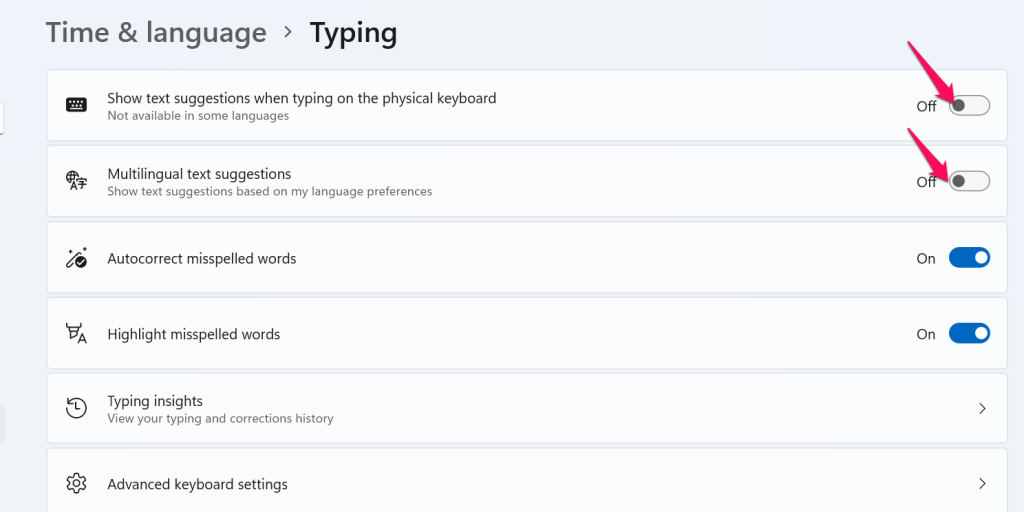
Task: Click the breadcrumb chevron before Typing
Action: pyautogui.click(x=288, y=32)
